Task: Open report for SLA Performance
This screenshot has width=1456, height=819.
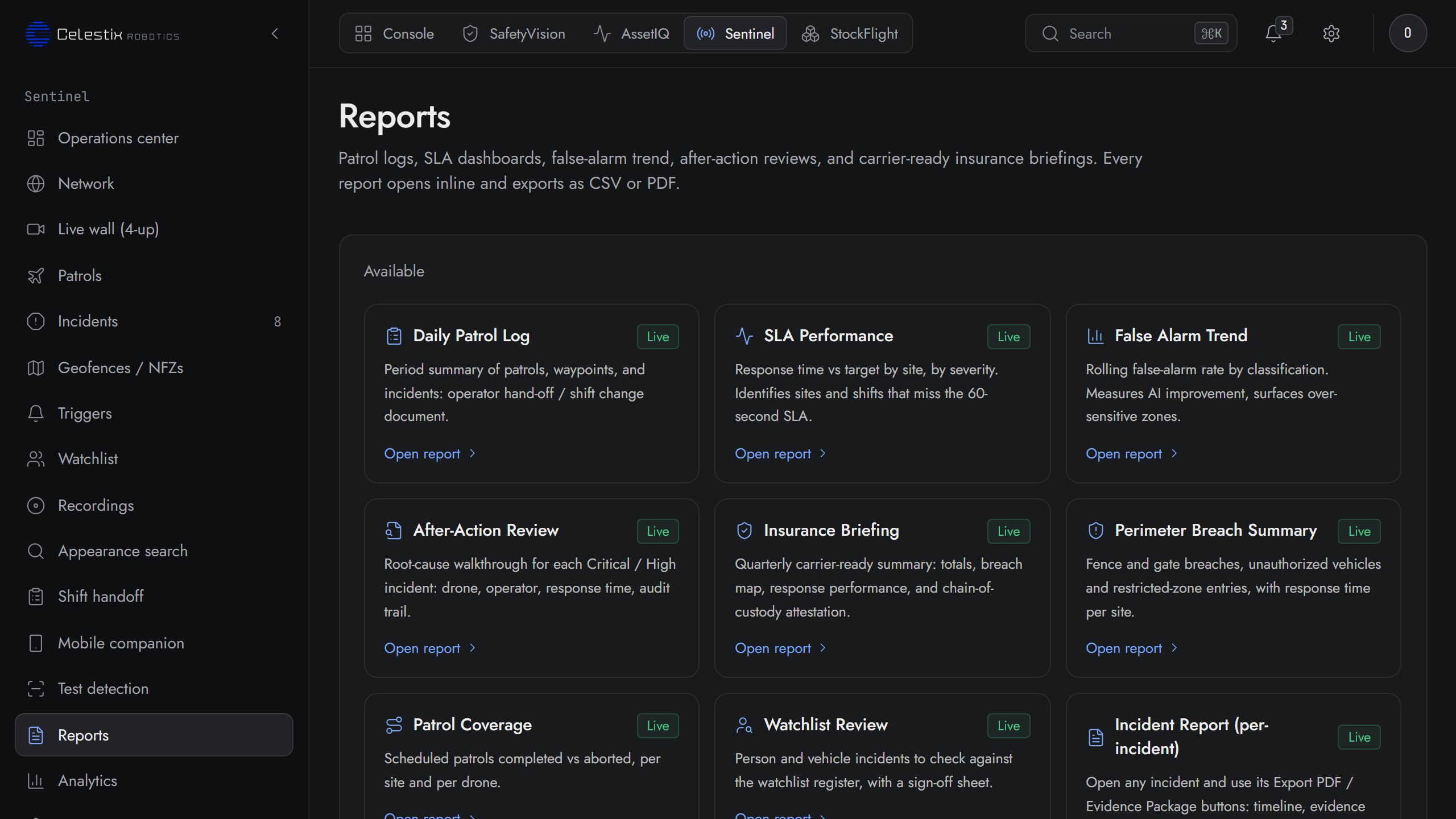Action: pos(780,454)
